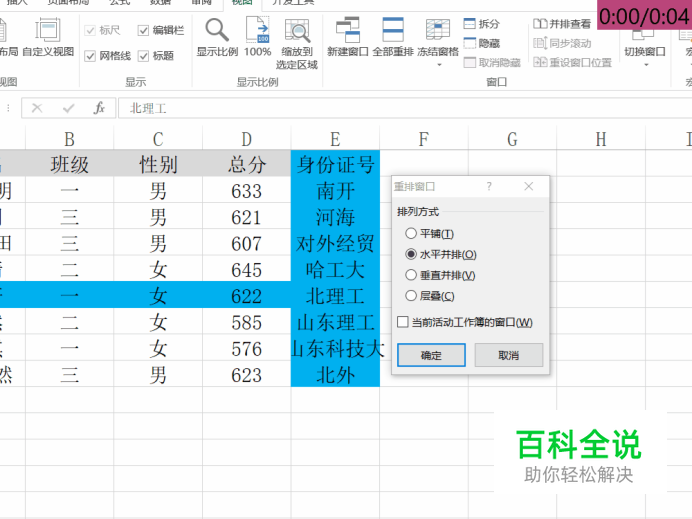Viewport: 692px width, 519px height.
Task: Click the 总分 header cell
Action: click(247, 164)
